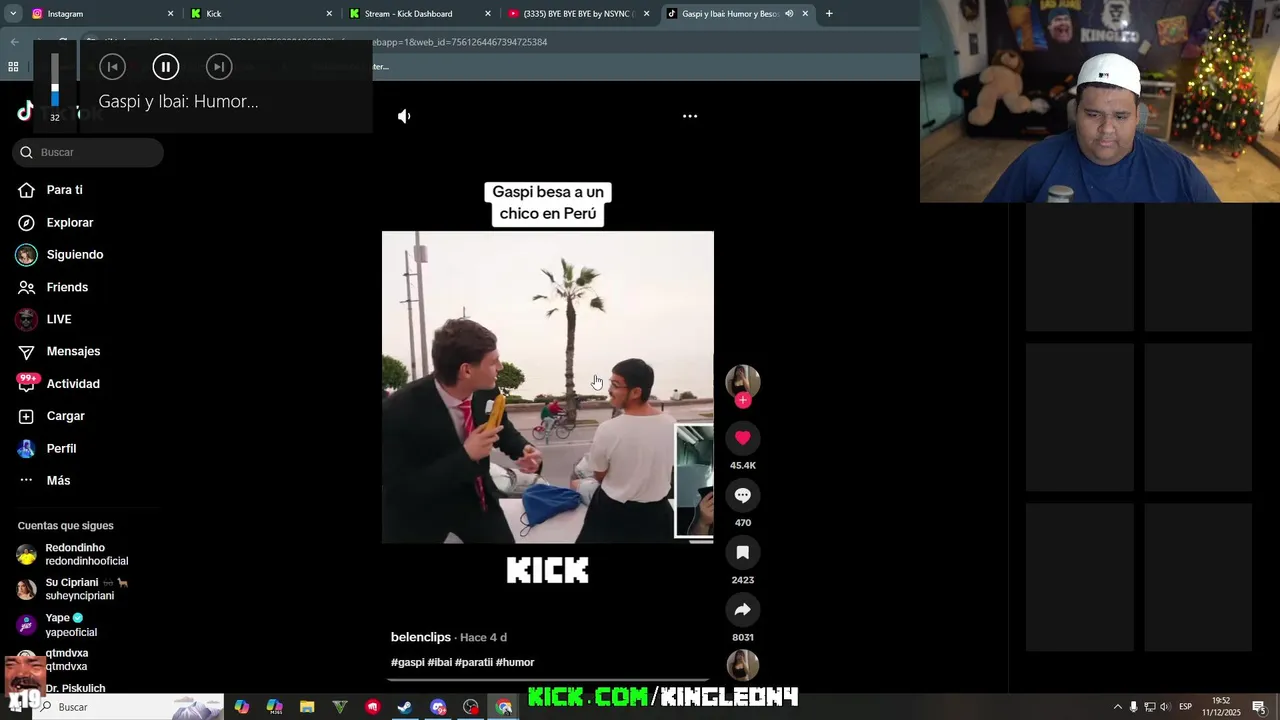The width and height of the screenshot is (1280, 720).
Task: Open the Cargar upload page
Action: coord(65,416)
